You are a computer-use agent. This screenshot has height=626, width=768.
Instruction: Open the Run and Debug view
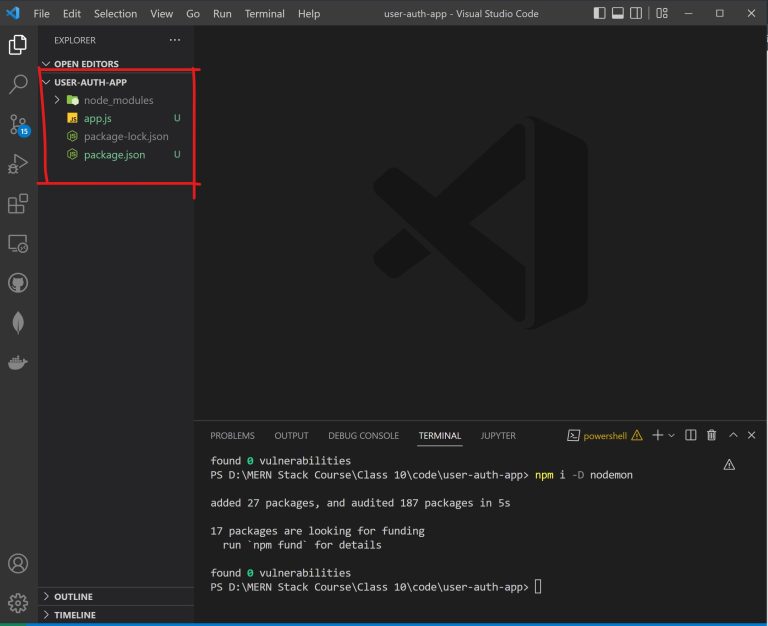point(18,164)
